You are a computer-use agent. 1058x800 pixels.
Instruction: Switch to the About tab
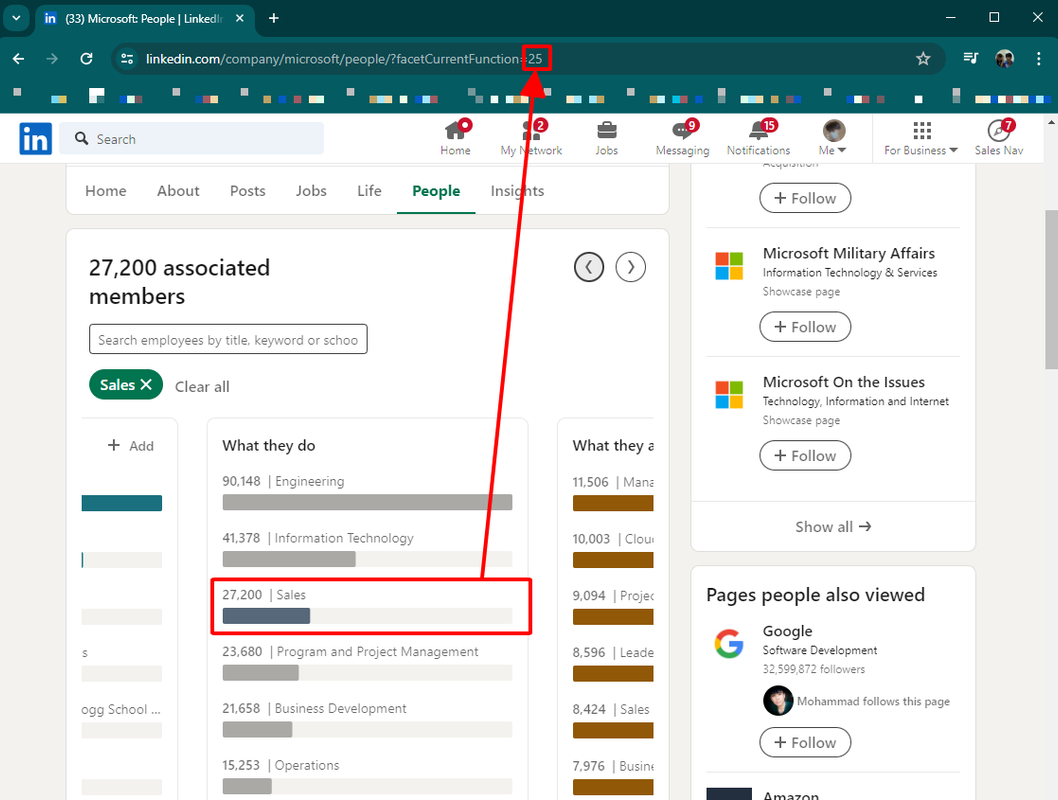tap(178, 191)
